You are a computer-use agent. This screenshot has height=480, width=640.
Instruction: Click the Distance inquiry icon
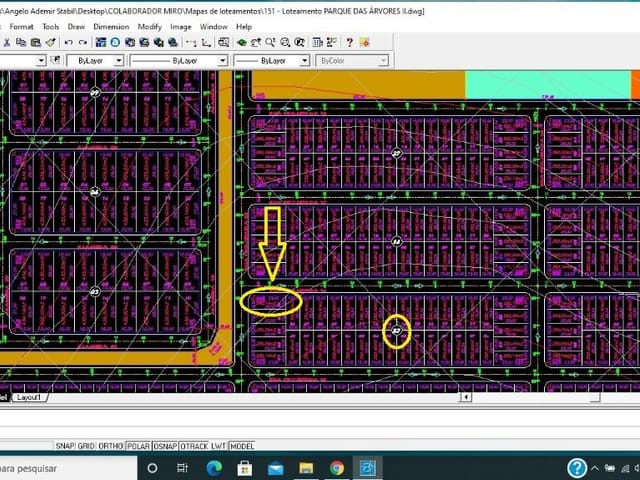pos(223,42)
